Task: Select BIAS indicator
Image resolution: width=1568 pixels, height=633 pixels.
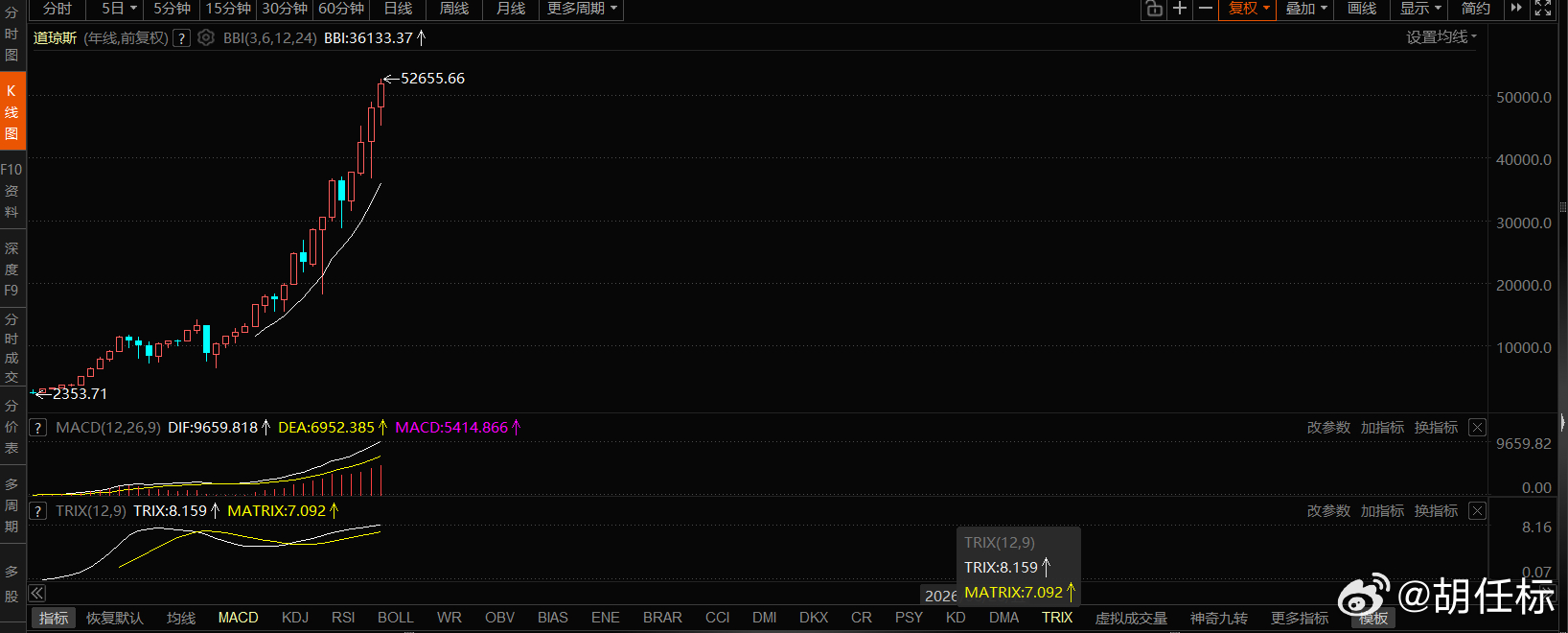Action: pos(553,618)
